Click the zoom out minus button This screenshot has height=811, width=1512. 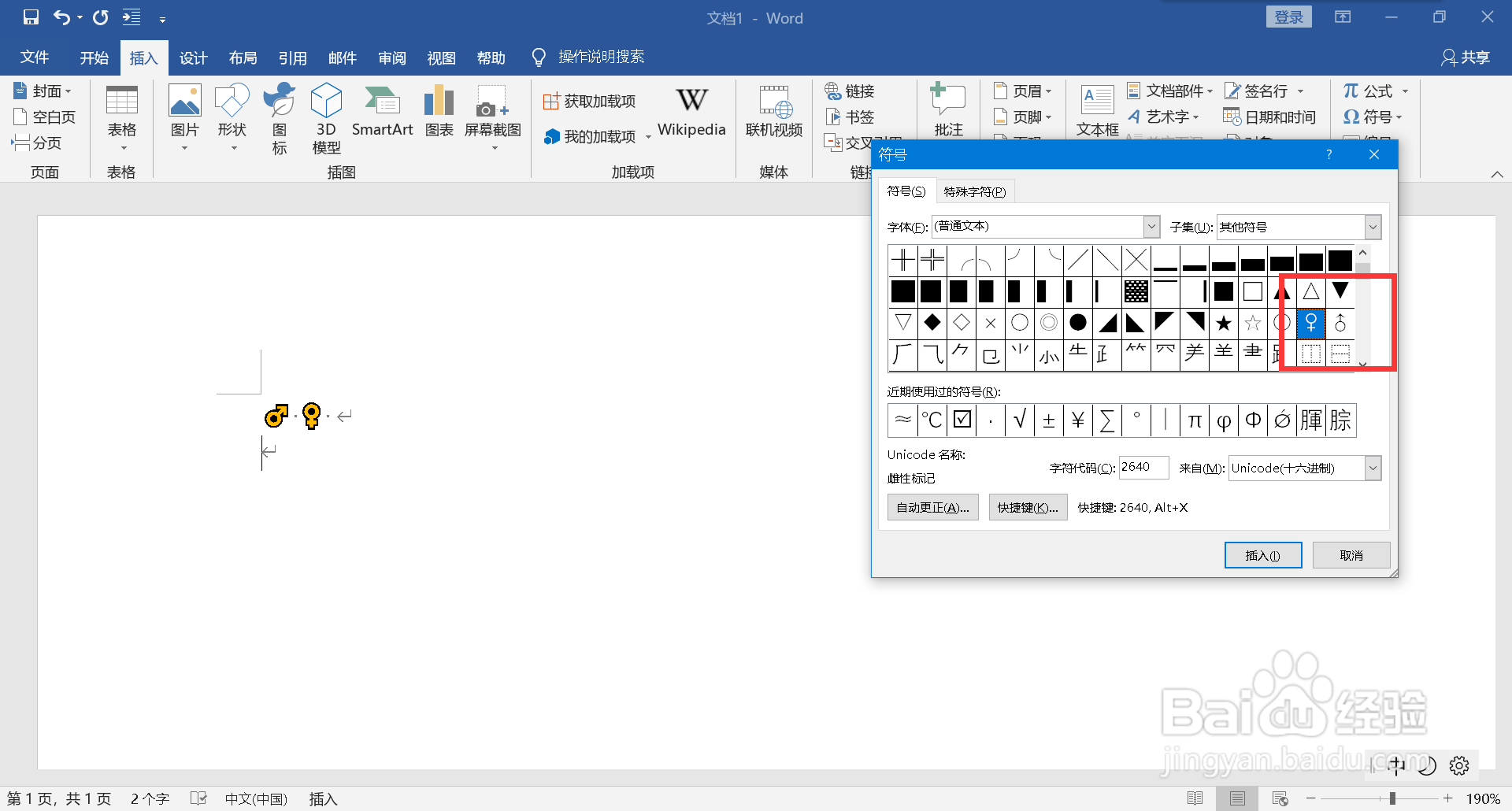pyautogui.click(x=1311, y=798)
